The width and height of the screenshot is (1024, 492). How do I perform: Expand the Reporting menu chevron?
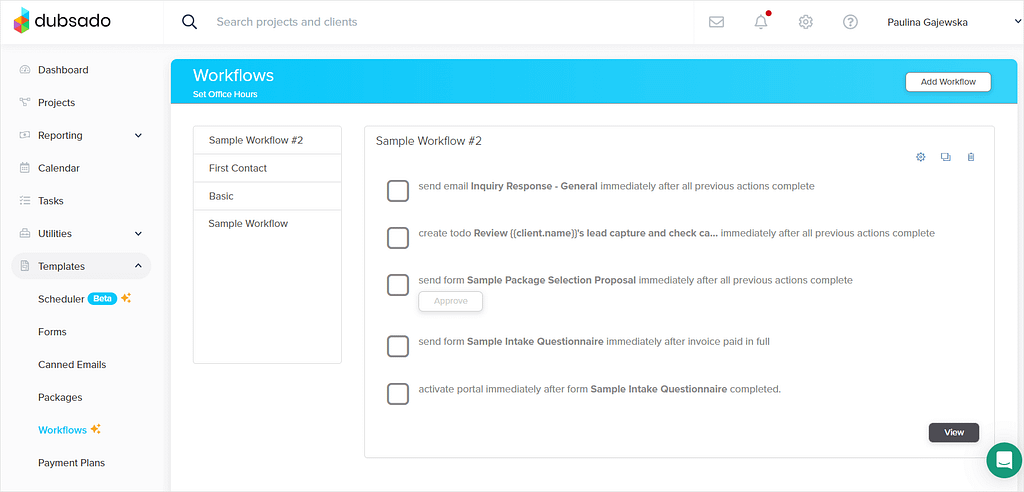[138, 135]
